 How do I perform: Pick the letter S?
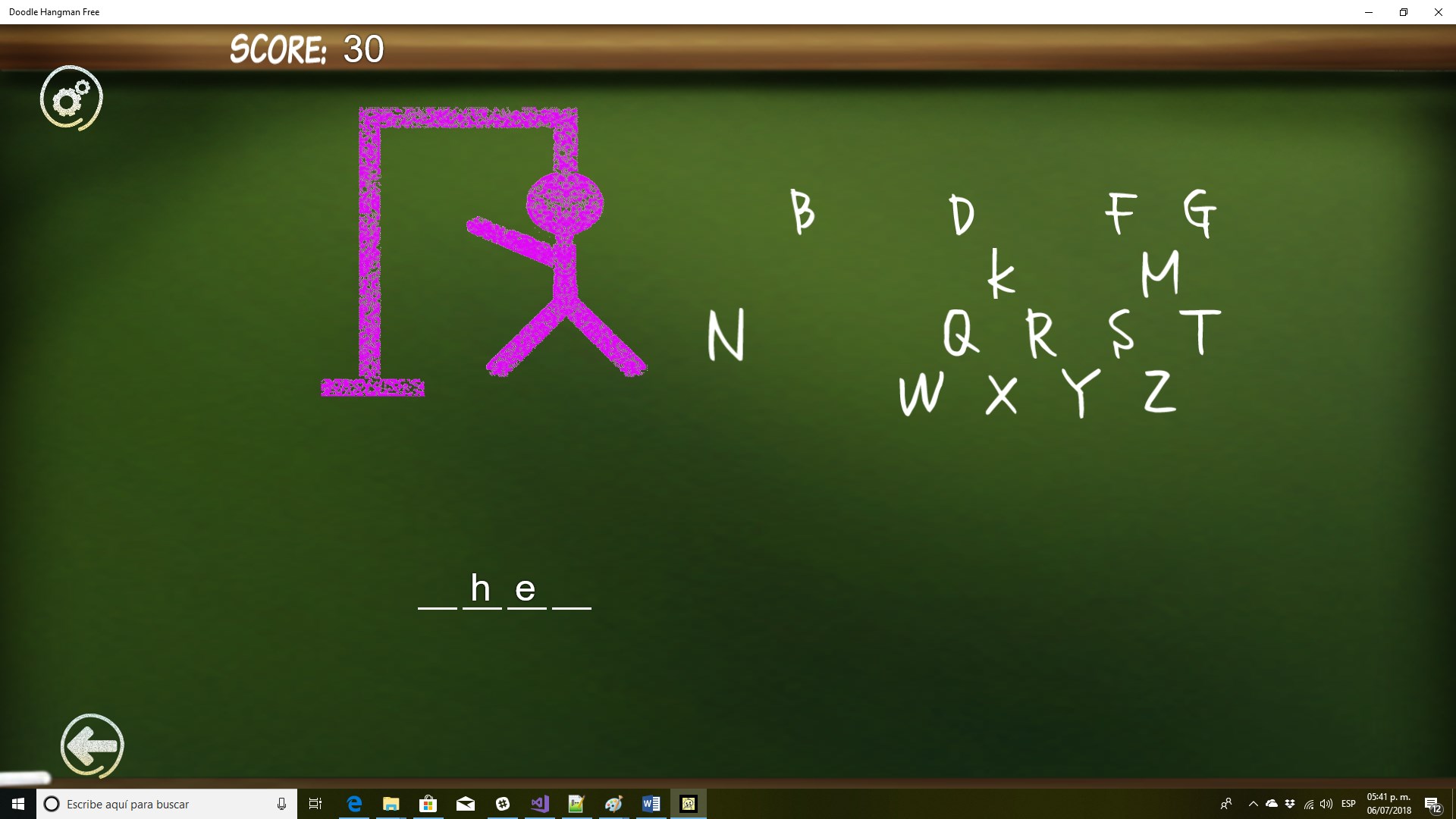(x=1121, y=333)
